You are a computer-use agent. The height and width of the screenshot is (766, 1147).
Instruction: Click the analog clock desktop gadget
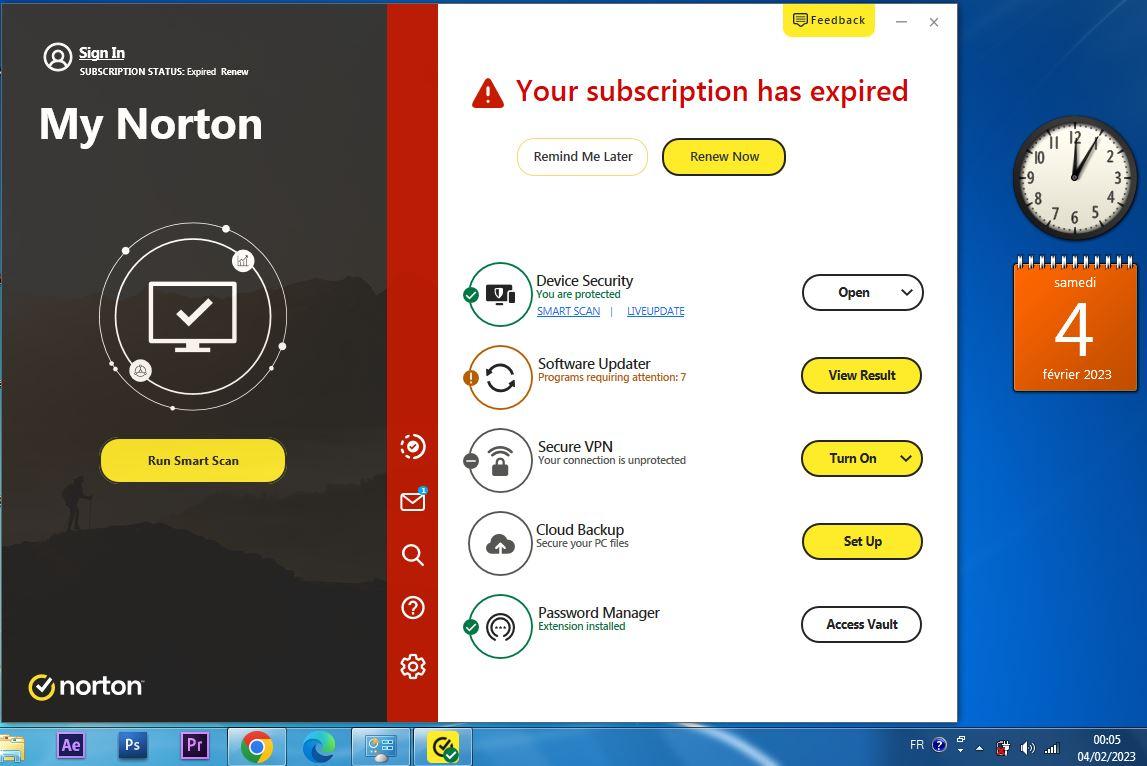pos(1075,177)
